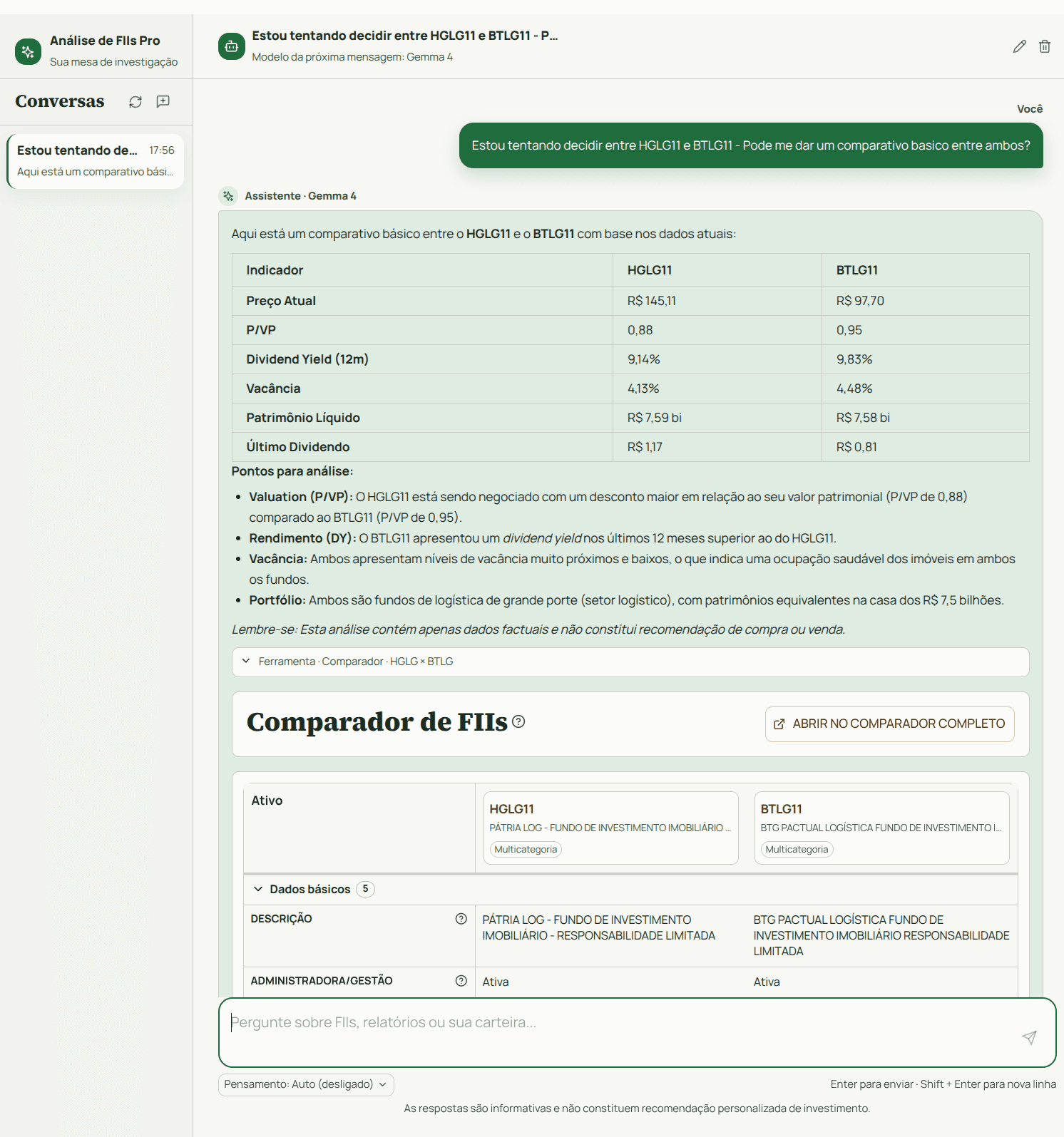Click the Dados básicos count badge 5
The height and width of the screenshot is (1137, 1064).
[x=365, y=889]
